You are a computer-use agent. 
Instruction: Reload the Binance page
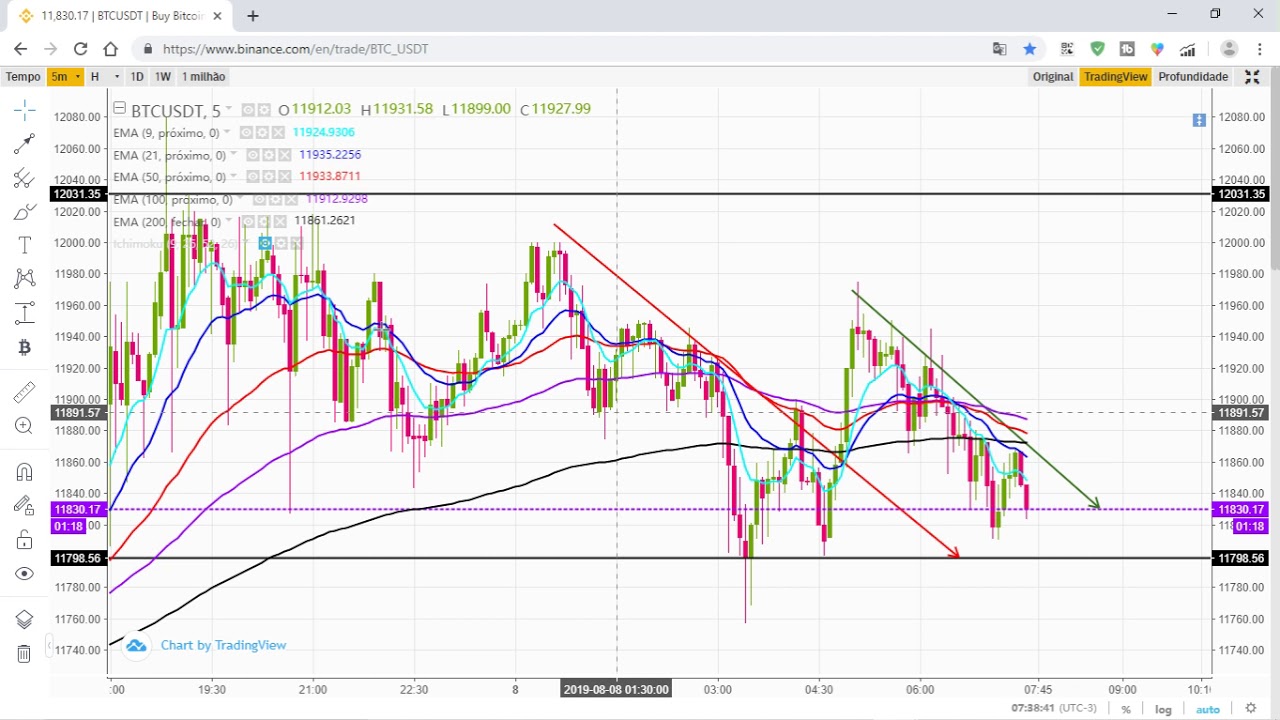coord(80,48)
